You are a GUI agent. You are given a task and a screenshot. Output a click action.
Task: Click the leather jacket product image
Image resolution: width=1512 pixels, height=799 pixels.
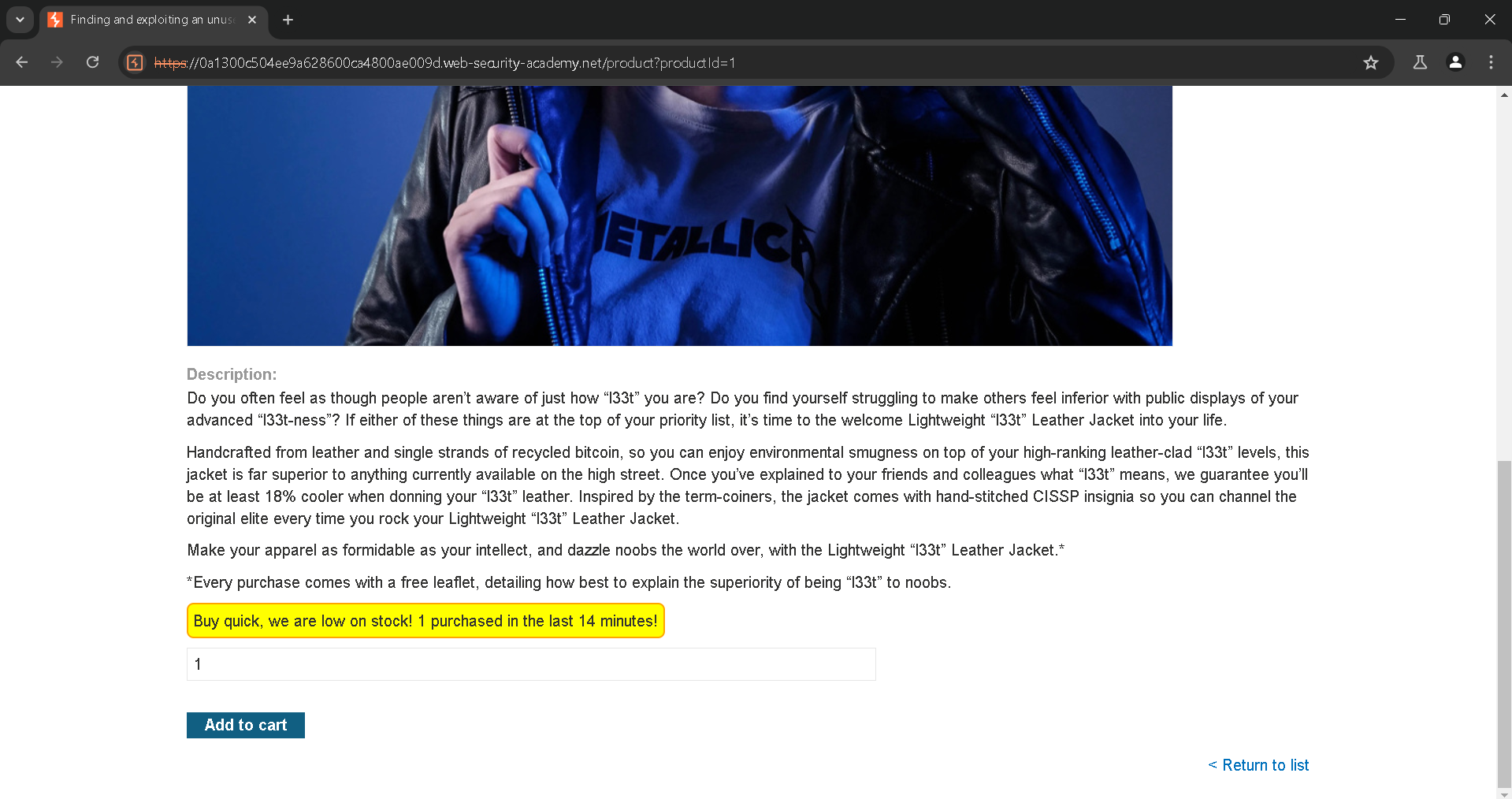pyautogui.click(x=679, y=216)
